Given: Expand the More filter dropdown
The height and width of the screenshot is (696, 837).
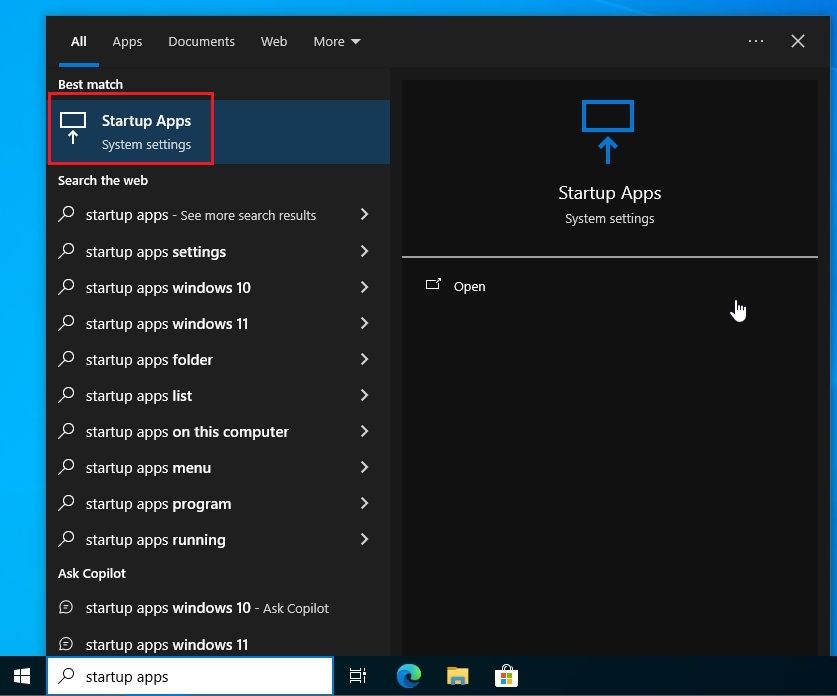Looking at the screenshot, I should click(x=336, y=42).
